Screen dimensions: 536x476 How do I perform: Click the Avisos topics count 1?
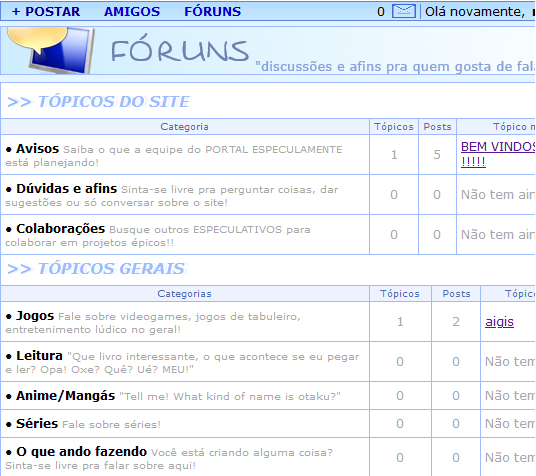(394, 155)
